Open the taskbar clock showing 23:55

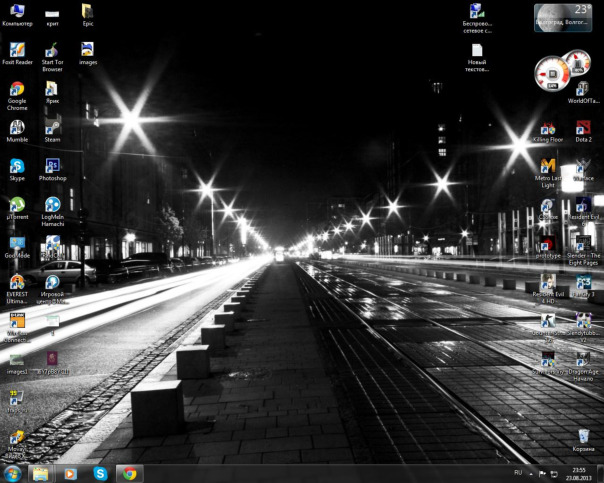click(x=579, y=473)
